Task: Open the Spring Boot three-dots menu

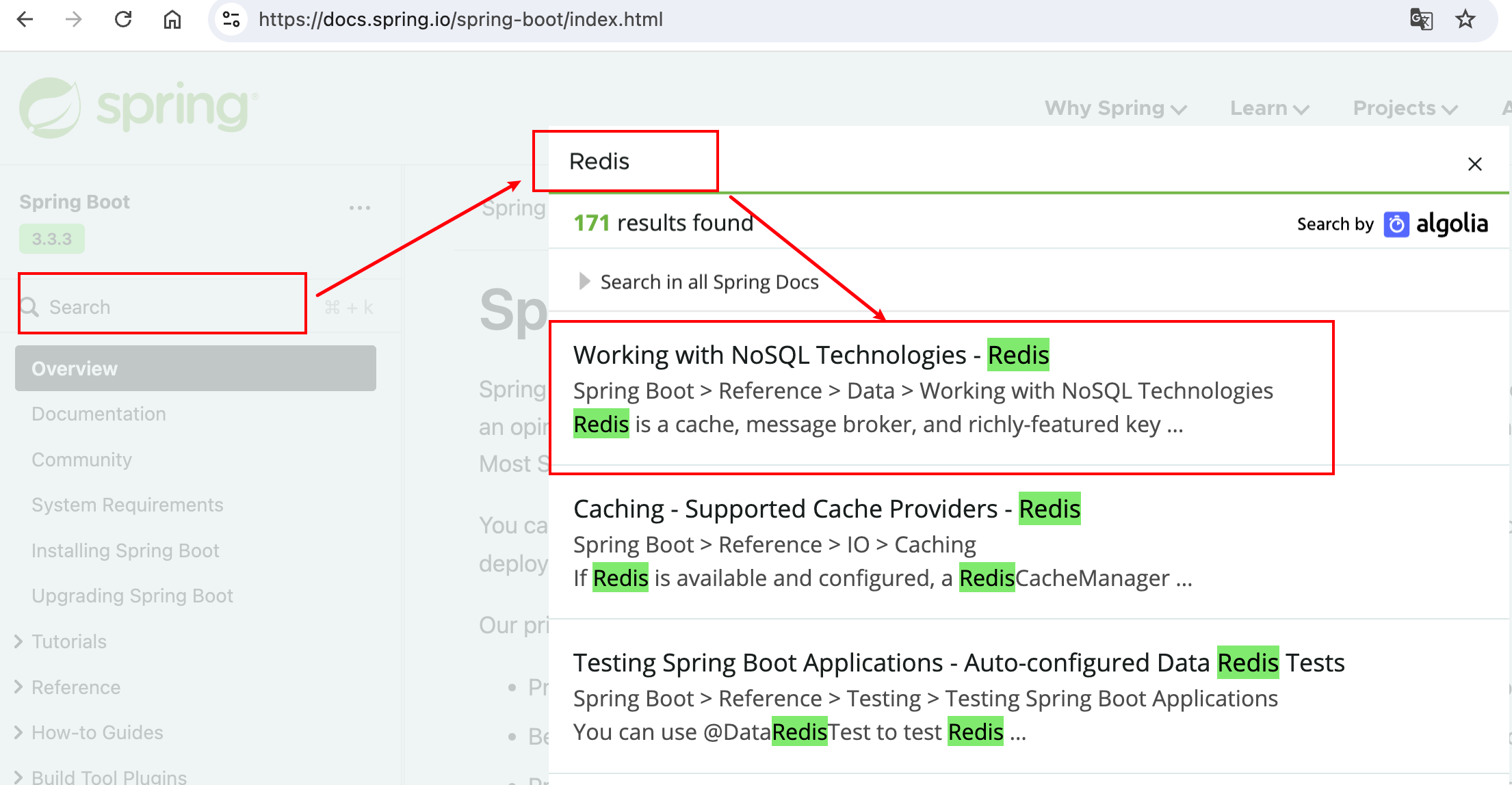Action: [359, 207]
